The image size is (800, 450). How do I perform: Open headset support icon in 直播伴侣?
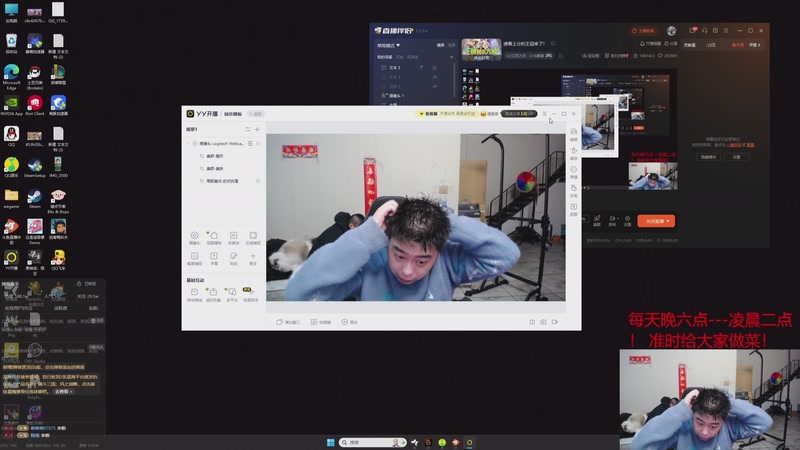[705, 31]
